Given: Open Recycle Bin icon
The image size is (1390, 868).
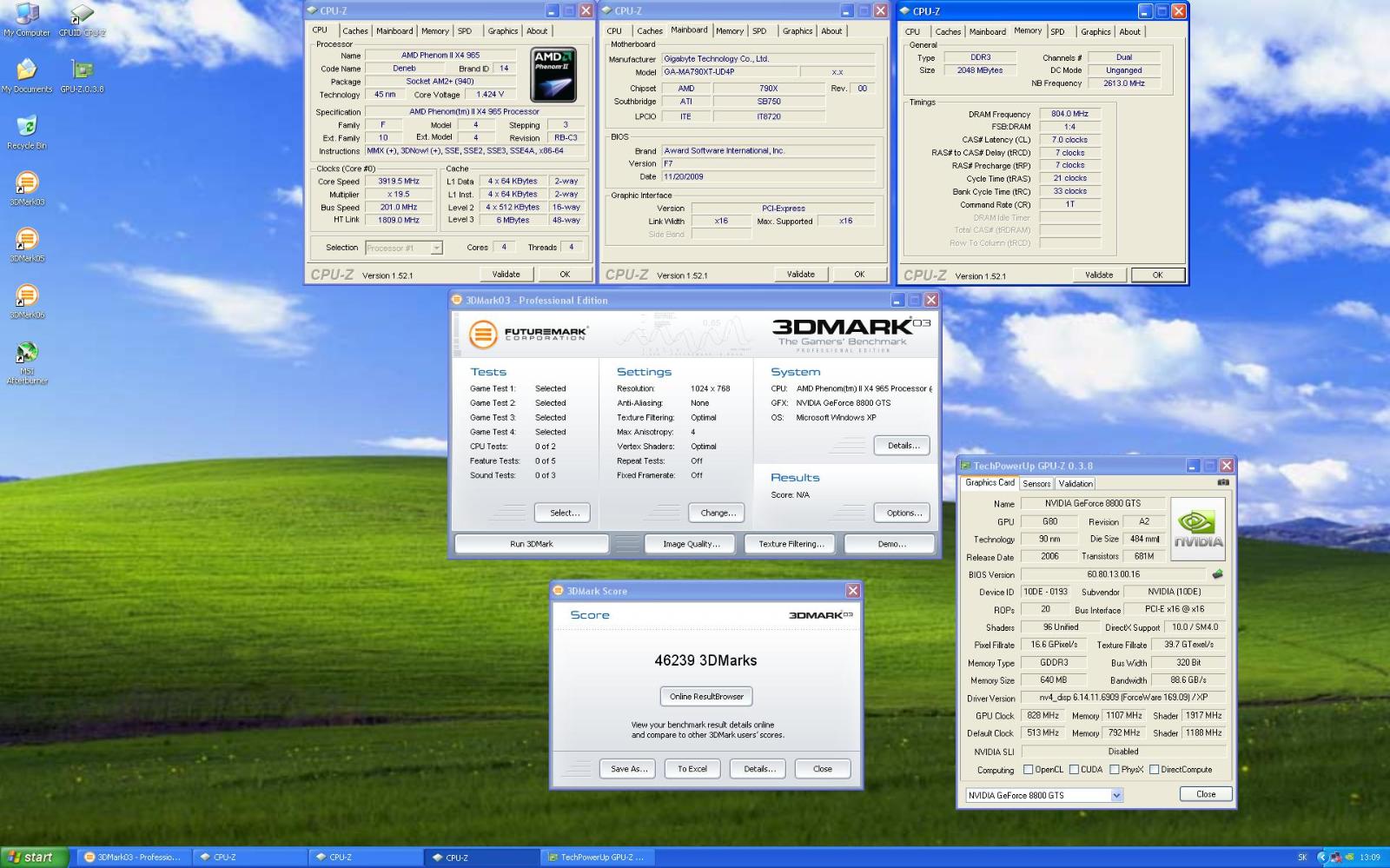Looking at the screenshot, I should (x=27, y=132).
